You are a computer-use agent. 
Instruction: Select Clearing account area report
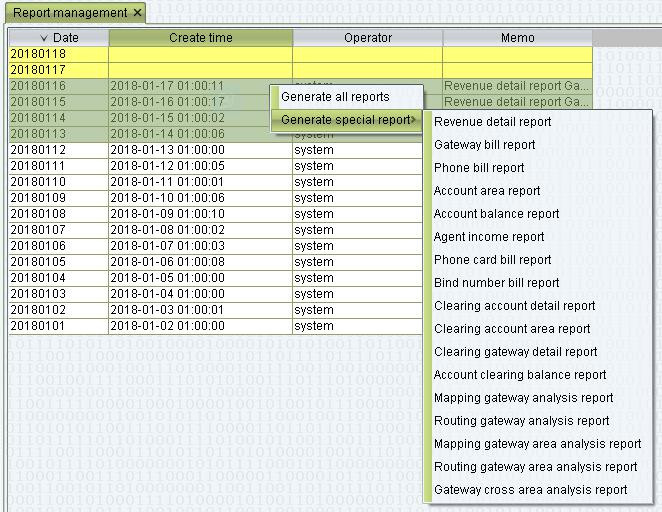click(512, 329)
